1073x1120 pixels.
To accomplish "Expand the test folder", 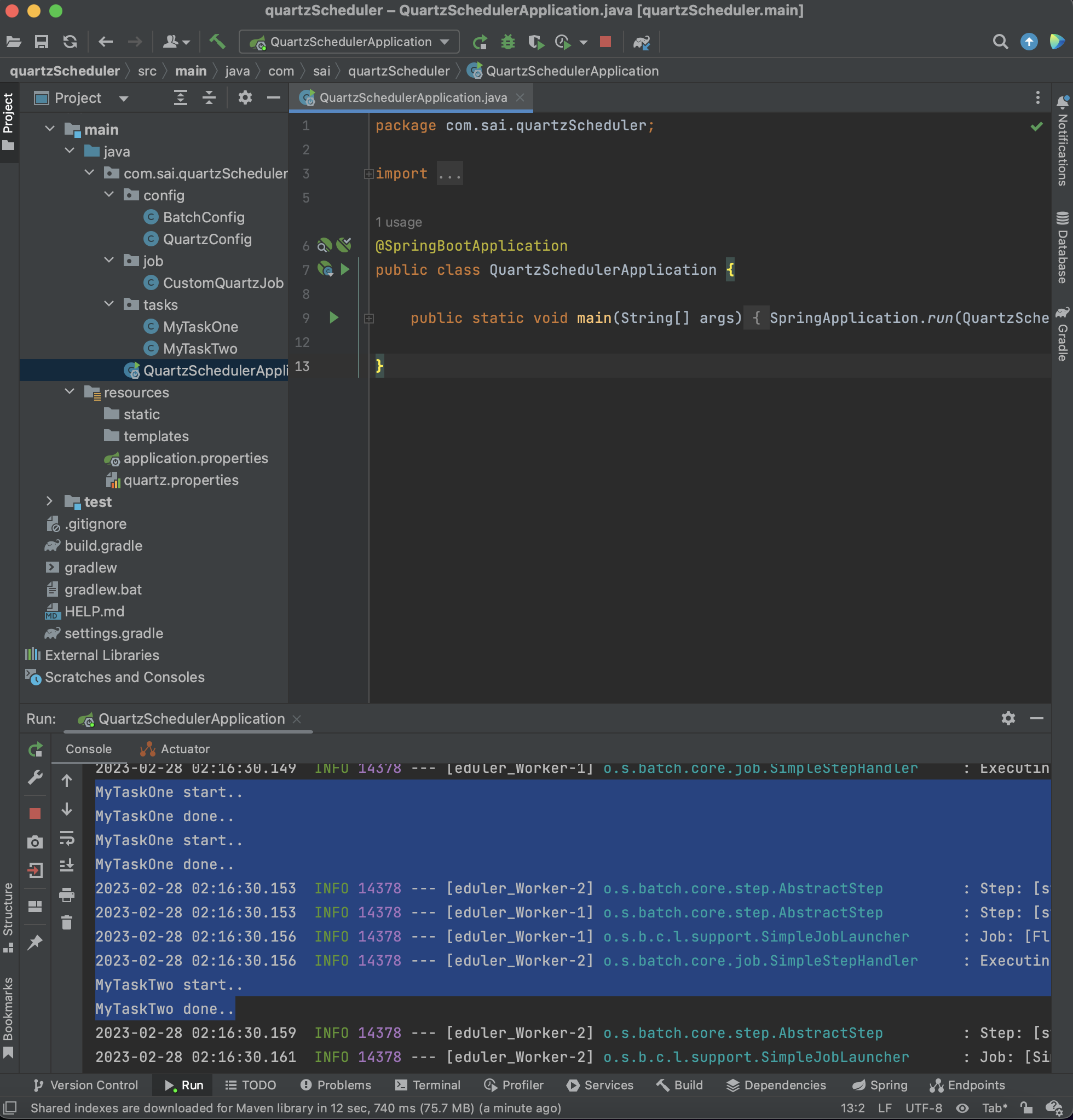I will click(50, 501).
